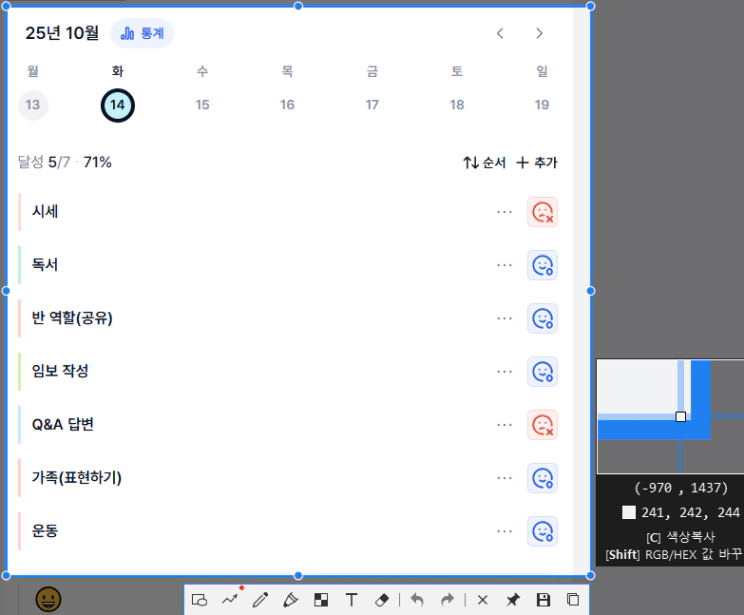744x615 pixels.
Task: Click the 달성 5/7 · 71% progress text
Action: (x=65, y=162)
